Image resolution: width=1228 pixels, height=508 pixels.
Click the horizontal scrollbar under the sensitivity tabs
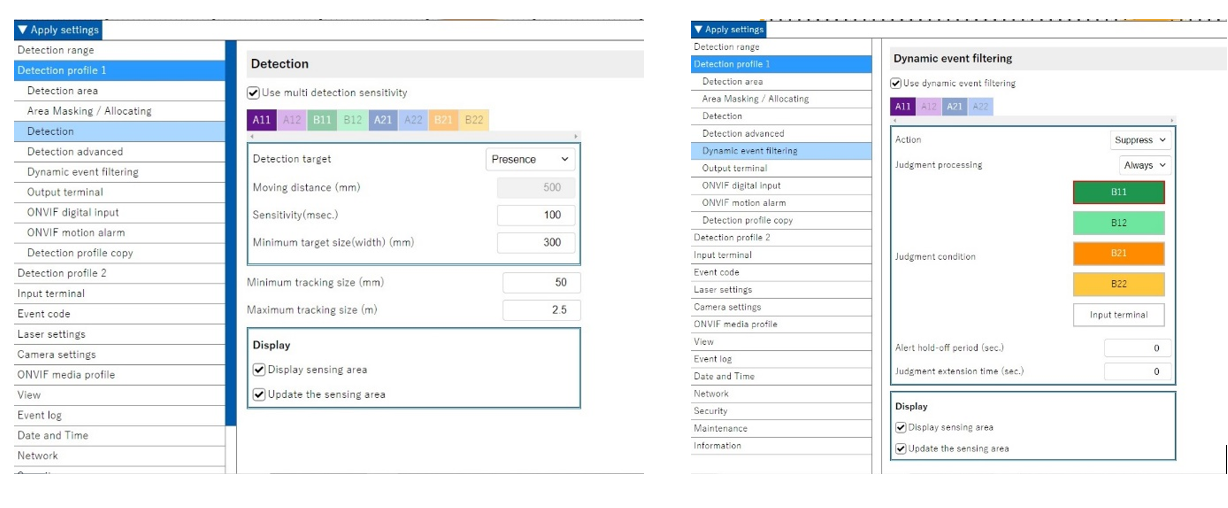pyautogui.click(x=414, y=136)
